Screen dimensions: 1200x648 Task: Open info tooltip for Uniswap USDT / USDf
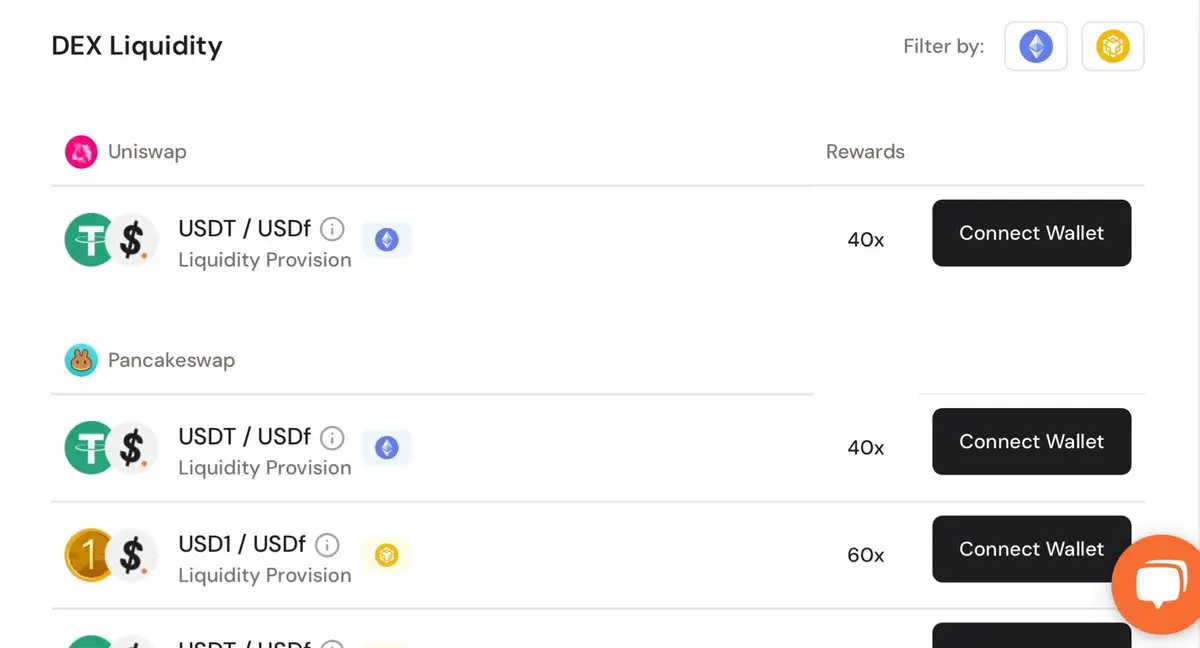(332, 229)
